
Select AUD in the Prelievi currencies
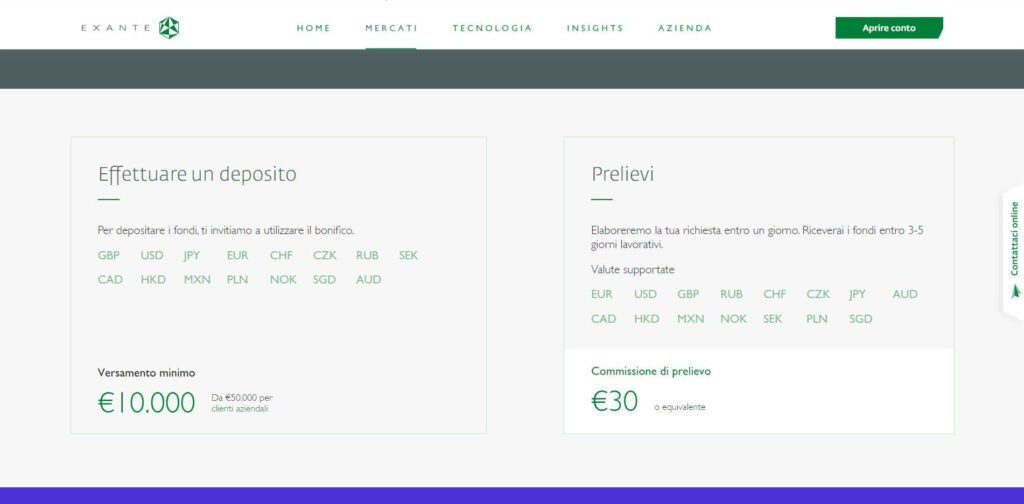[904, 294]
